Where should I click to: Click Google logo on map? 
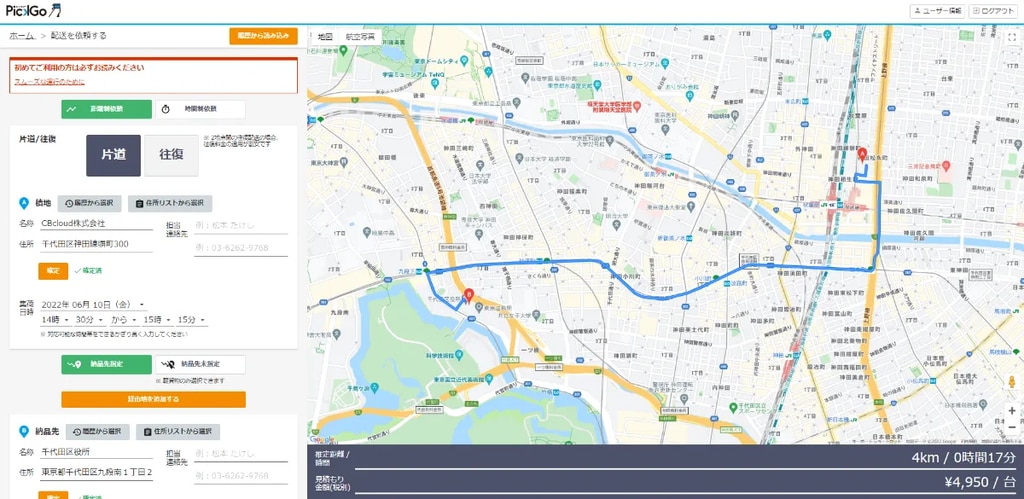tap(323, 439)
